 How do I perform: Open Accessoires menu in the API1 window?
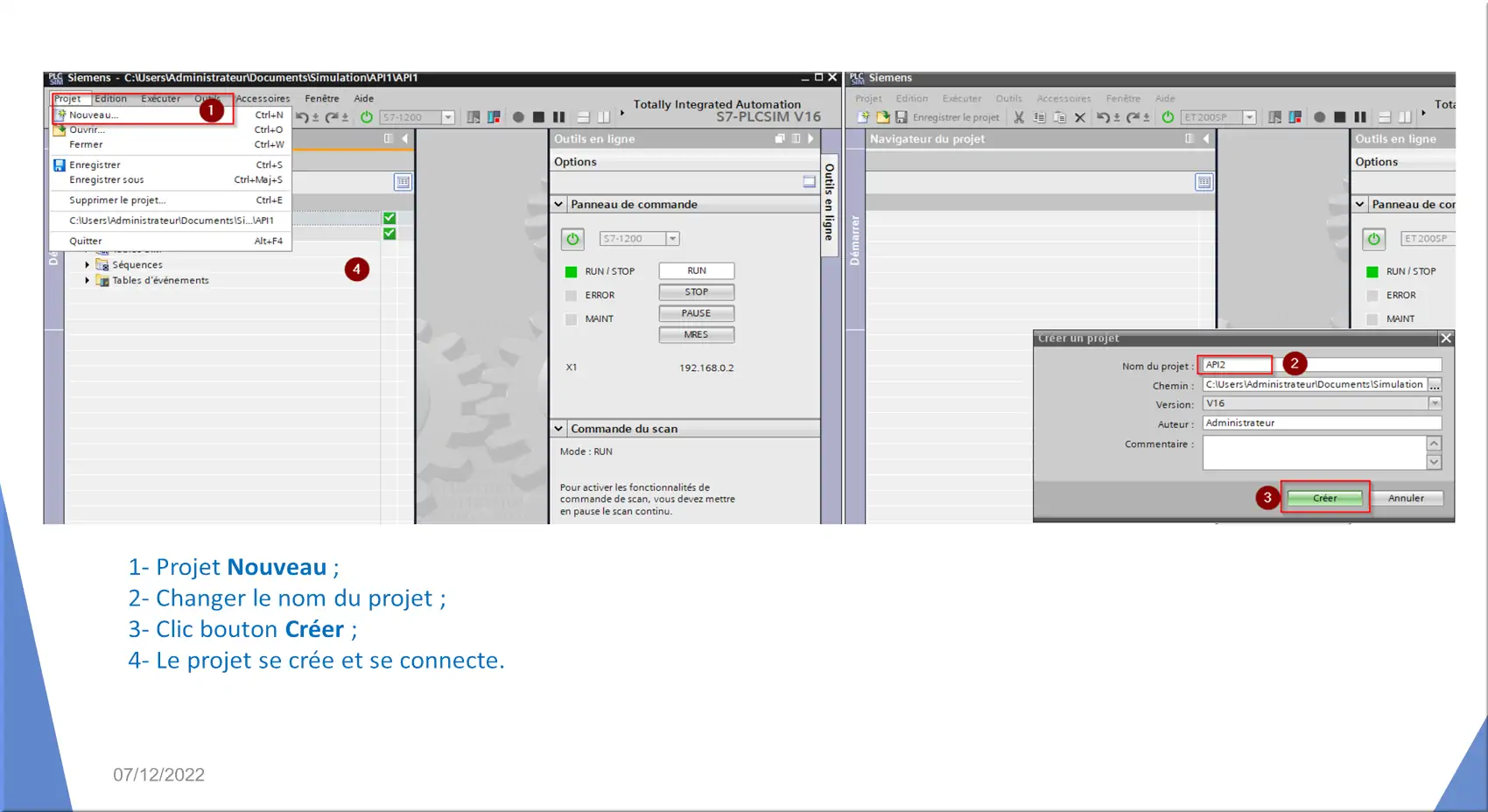pyautogui.click(x=263, y=99)
